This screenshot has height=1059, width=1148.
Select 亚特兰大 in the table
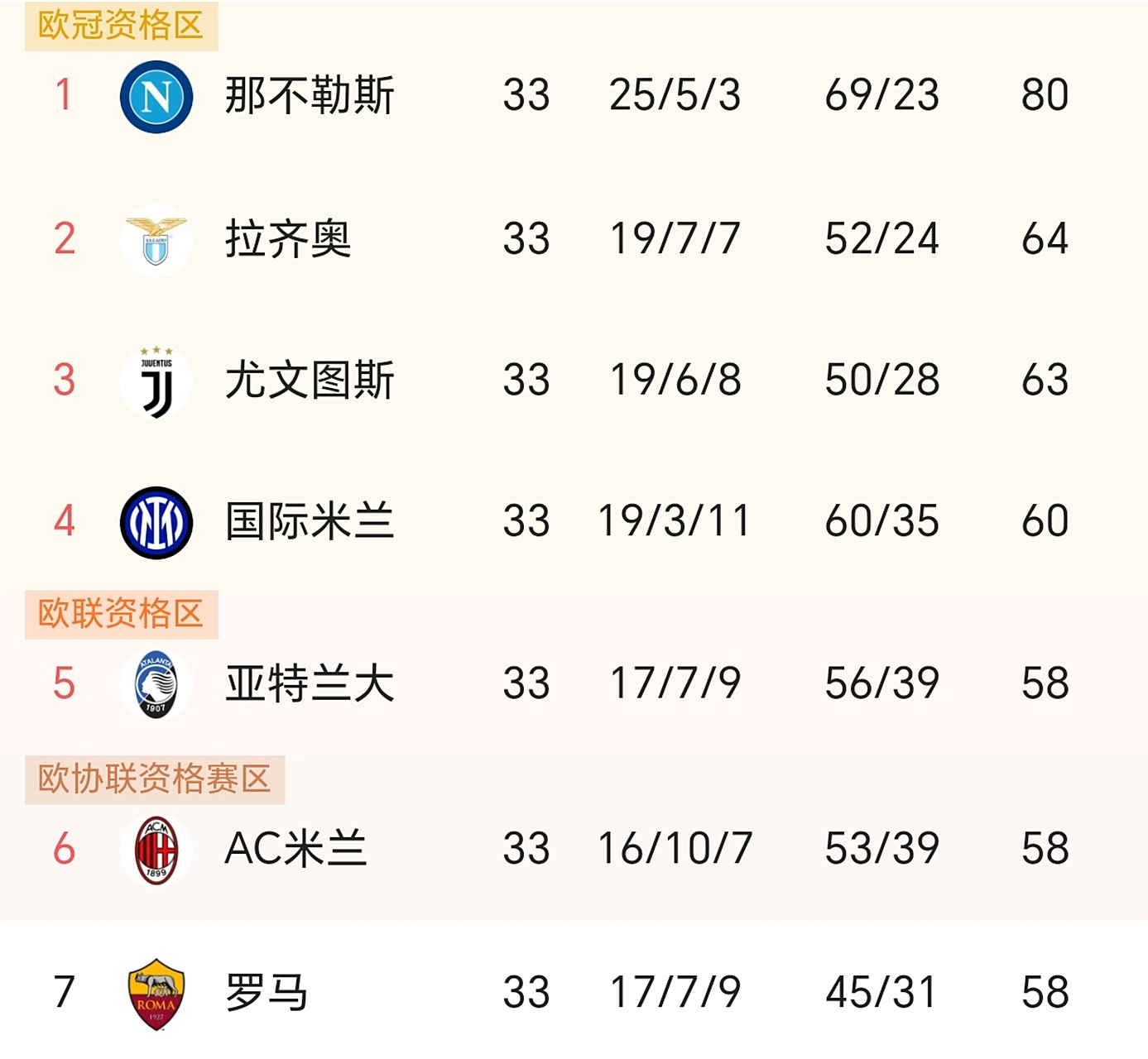pyautogui.click(x=310, y=684)
